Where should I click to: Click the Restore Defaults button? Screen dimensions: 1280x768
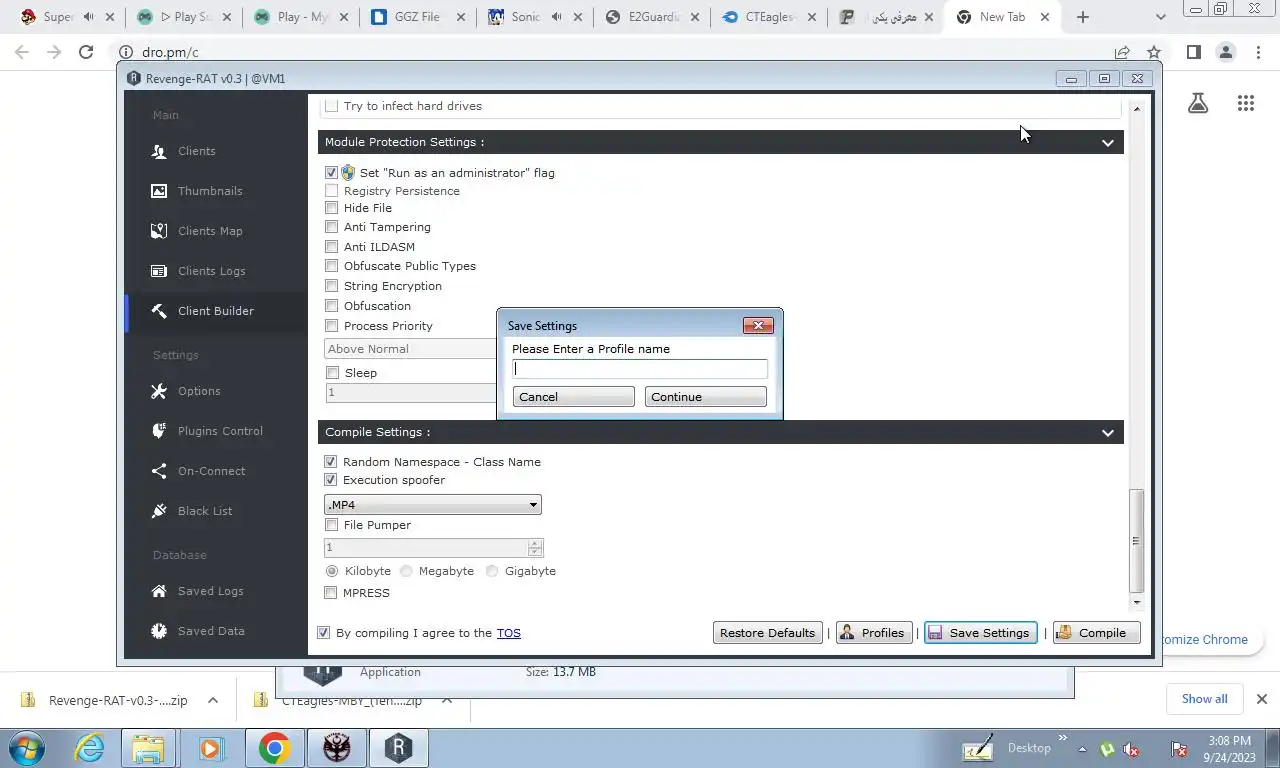click(x=767, y=633)
